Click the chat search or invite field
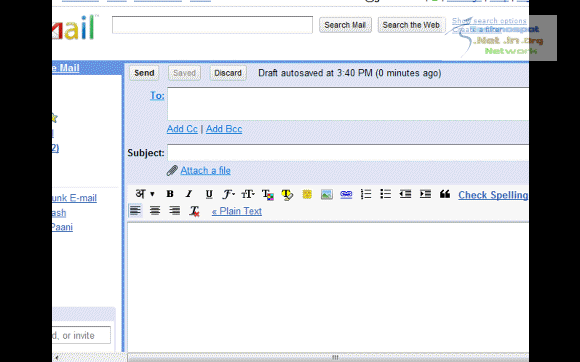This screenshot has height=362, width=580. tap(81, 335)
